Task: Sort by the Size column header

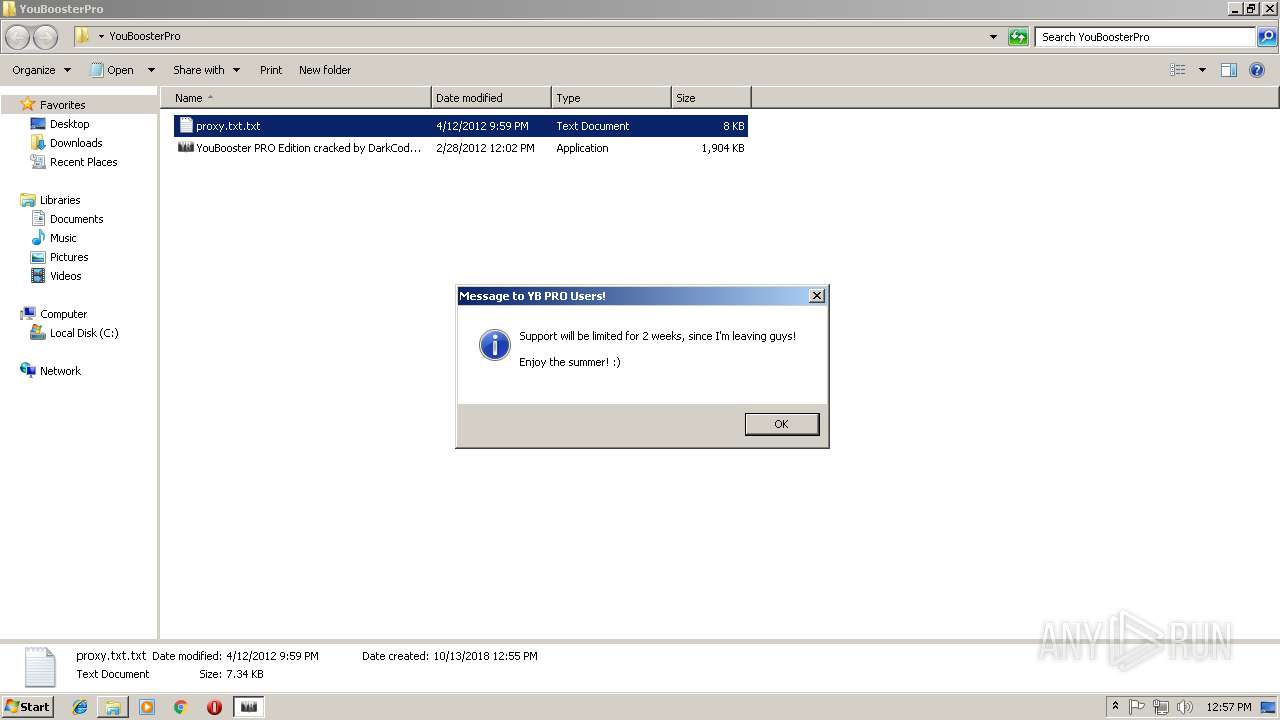Action: coord(711,98)
